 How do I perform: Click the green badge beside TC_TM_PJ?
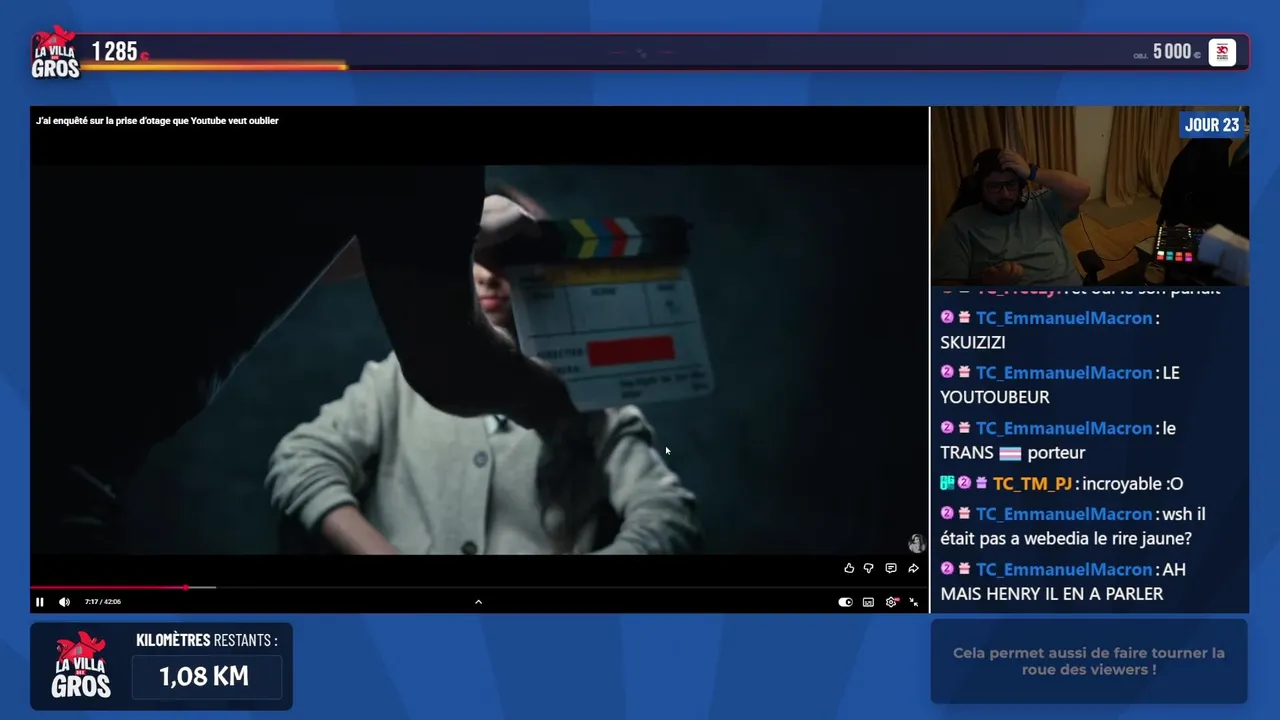pyautogui.click(x=947, y=484)
